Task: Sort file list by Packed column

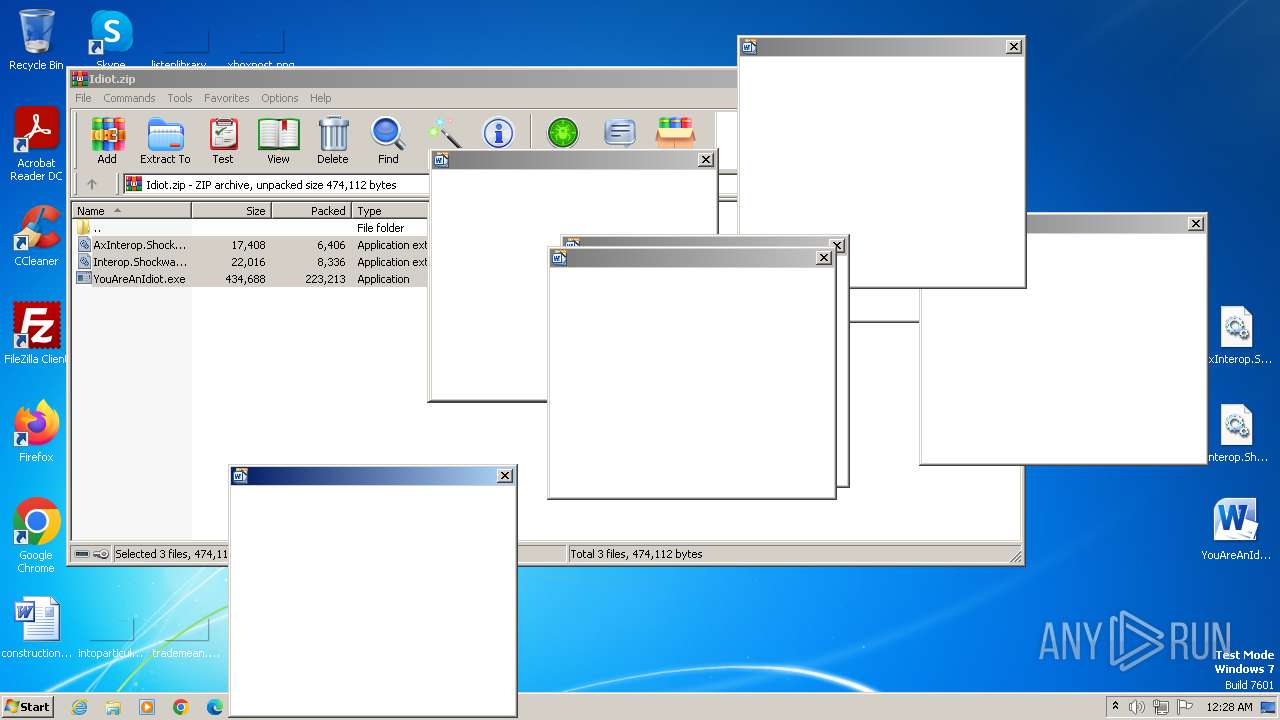Action: (311, 211)
